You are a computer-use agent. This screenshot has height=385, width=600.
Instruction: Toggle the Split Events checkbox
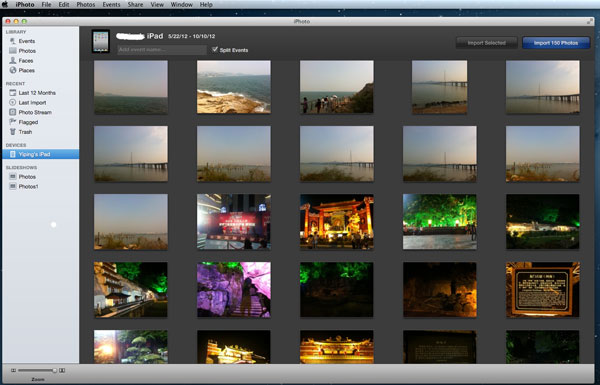click(x=215, y=49)
